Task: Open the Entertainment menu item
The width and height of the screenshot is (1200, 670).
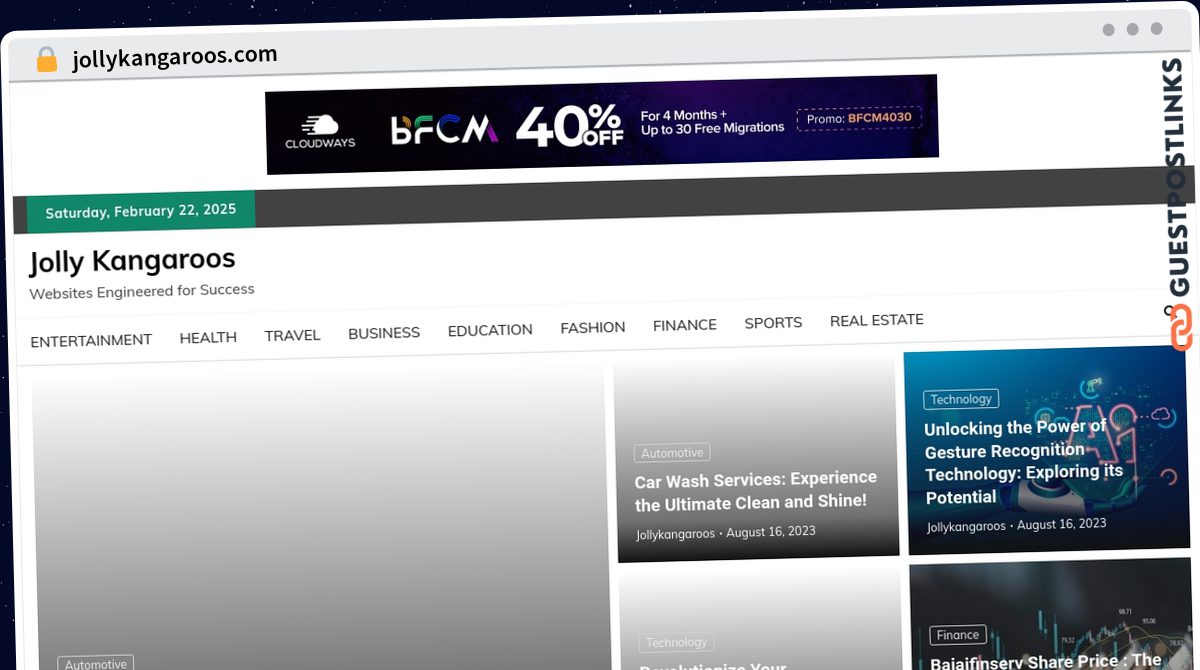Action: coord(91,340)
